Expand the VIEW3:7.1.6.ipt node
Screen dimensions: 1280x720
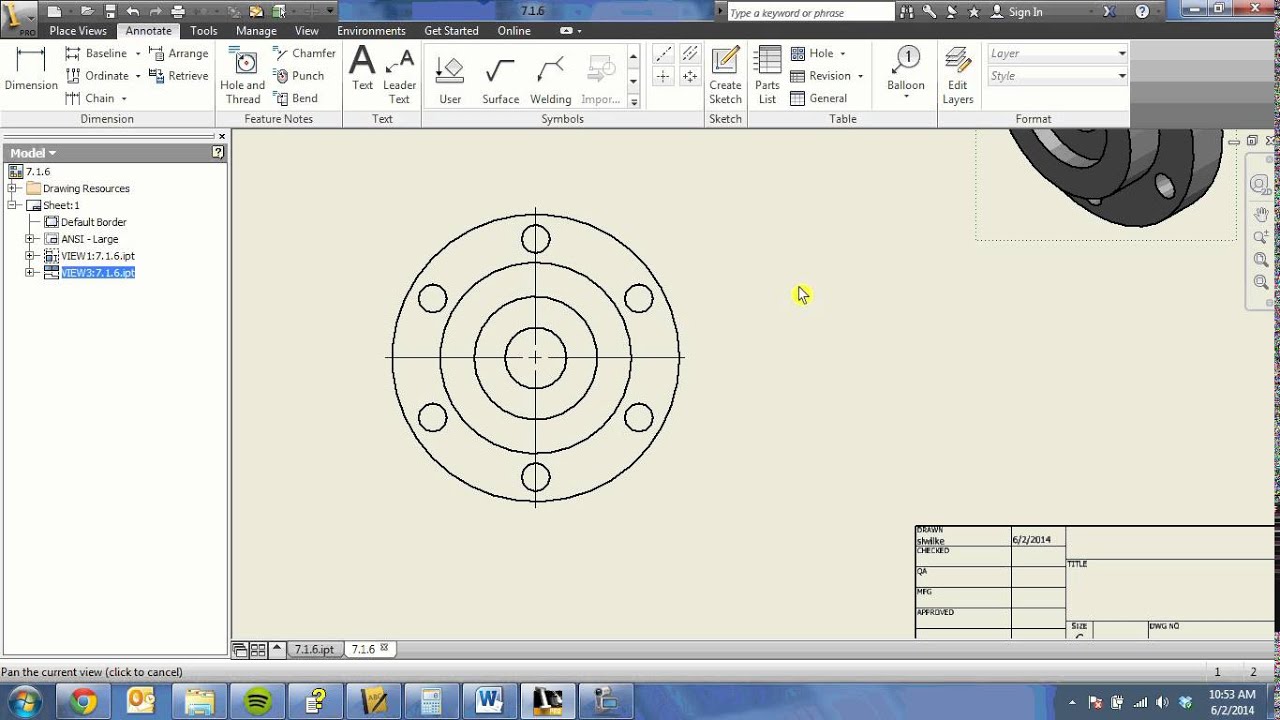(x=29, y=272)
